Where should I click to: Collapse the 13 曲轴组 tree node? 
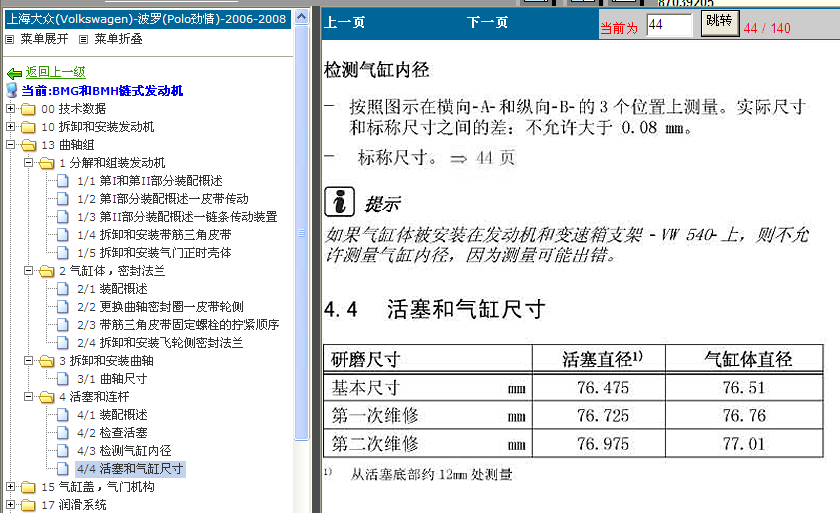pos(10,145)
